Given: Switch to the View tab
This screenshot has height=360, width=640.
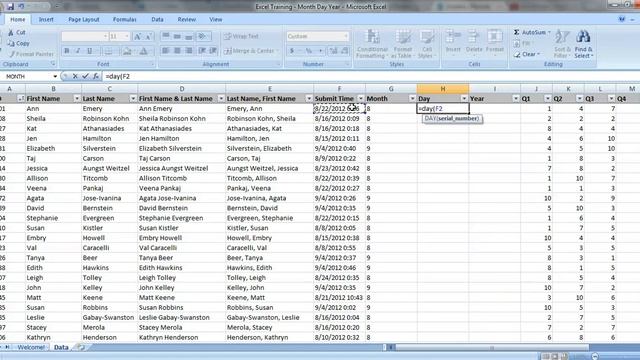Looking at the screenshot, I should click(x=216, y=20).
